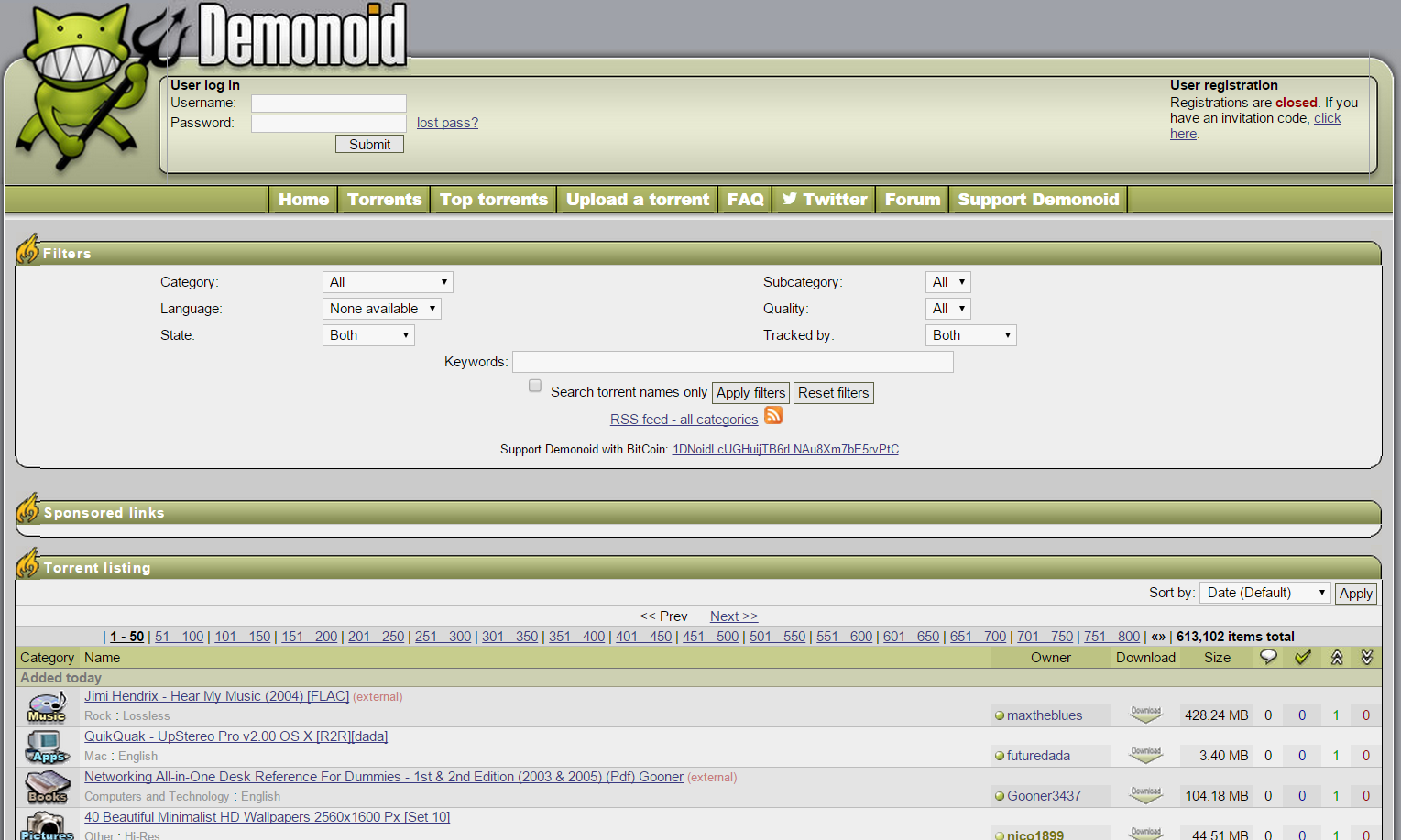Open the Language dropdown
The width and height of the screenshot is (1401, 840).
(x=382, y=309)
